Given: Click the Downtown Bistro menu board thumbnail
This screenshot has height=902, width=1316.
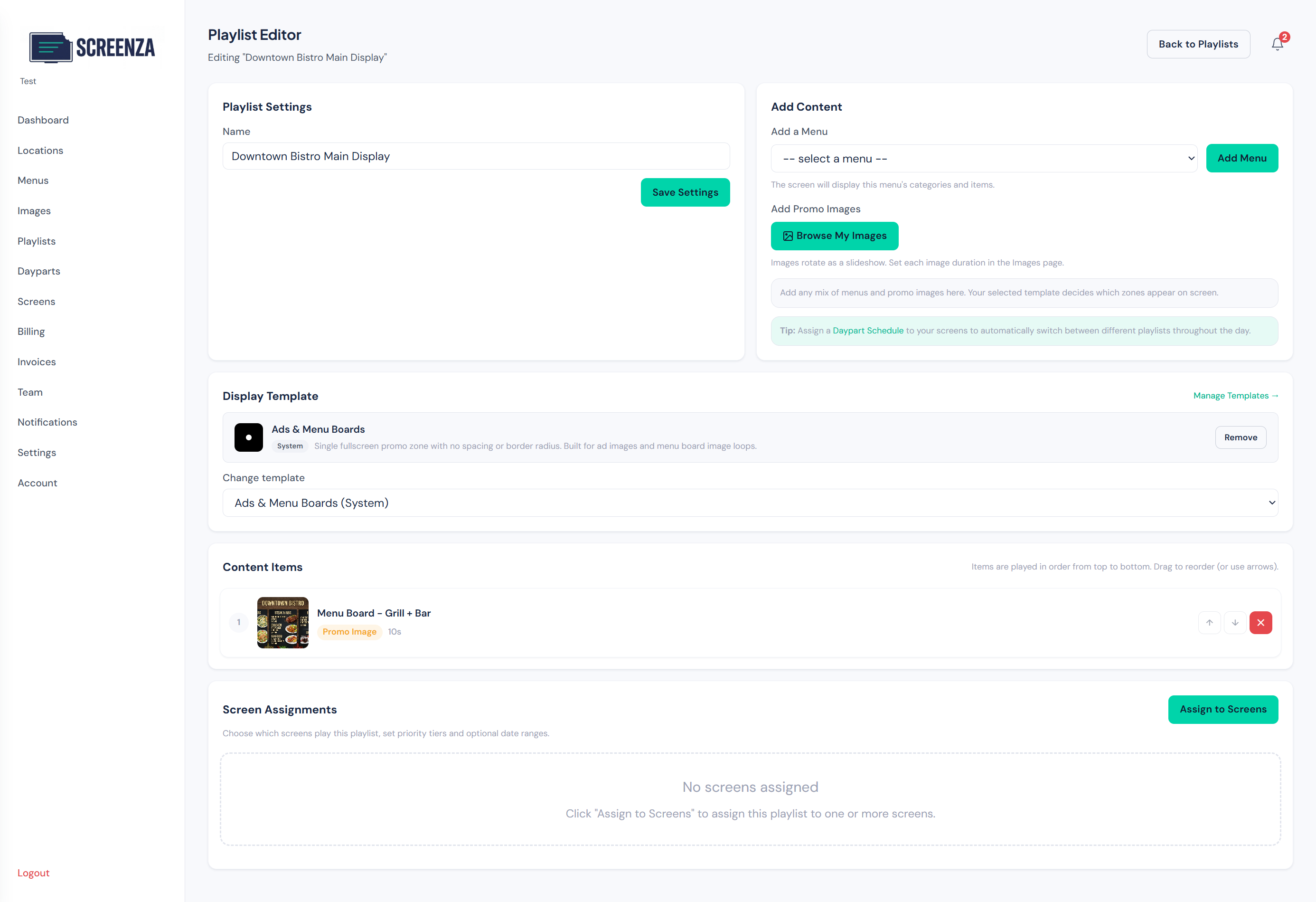Looking at the screenshot, I should click(282, 622).
